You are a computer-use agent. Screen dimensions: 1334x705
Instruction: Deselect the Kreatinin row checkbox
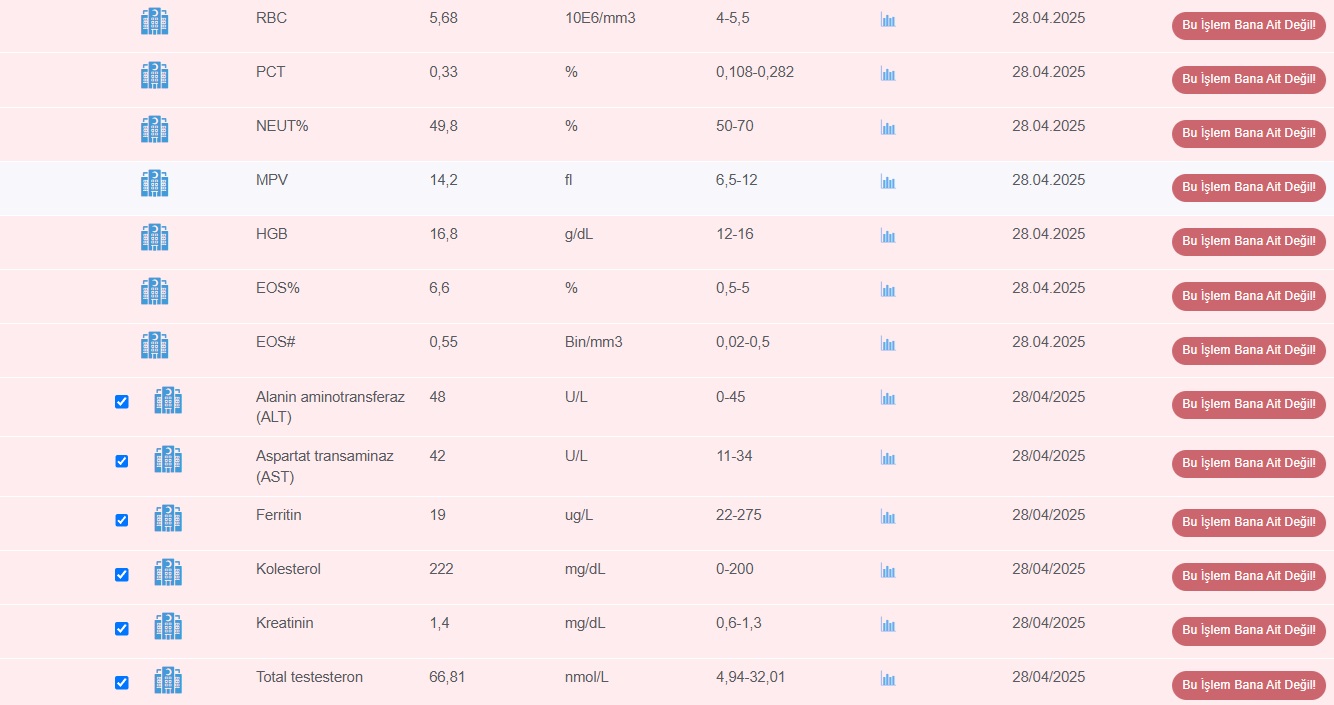tap(122, 628)
